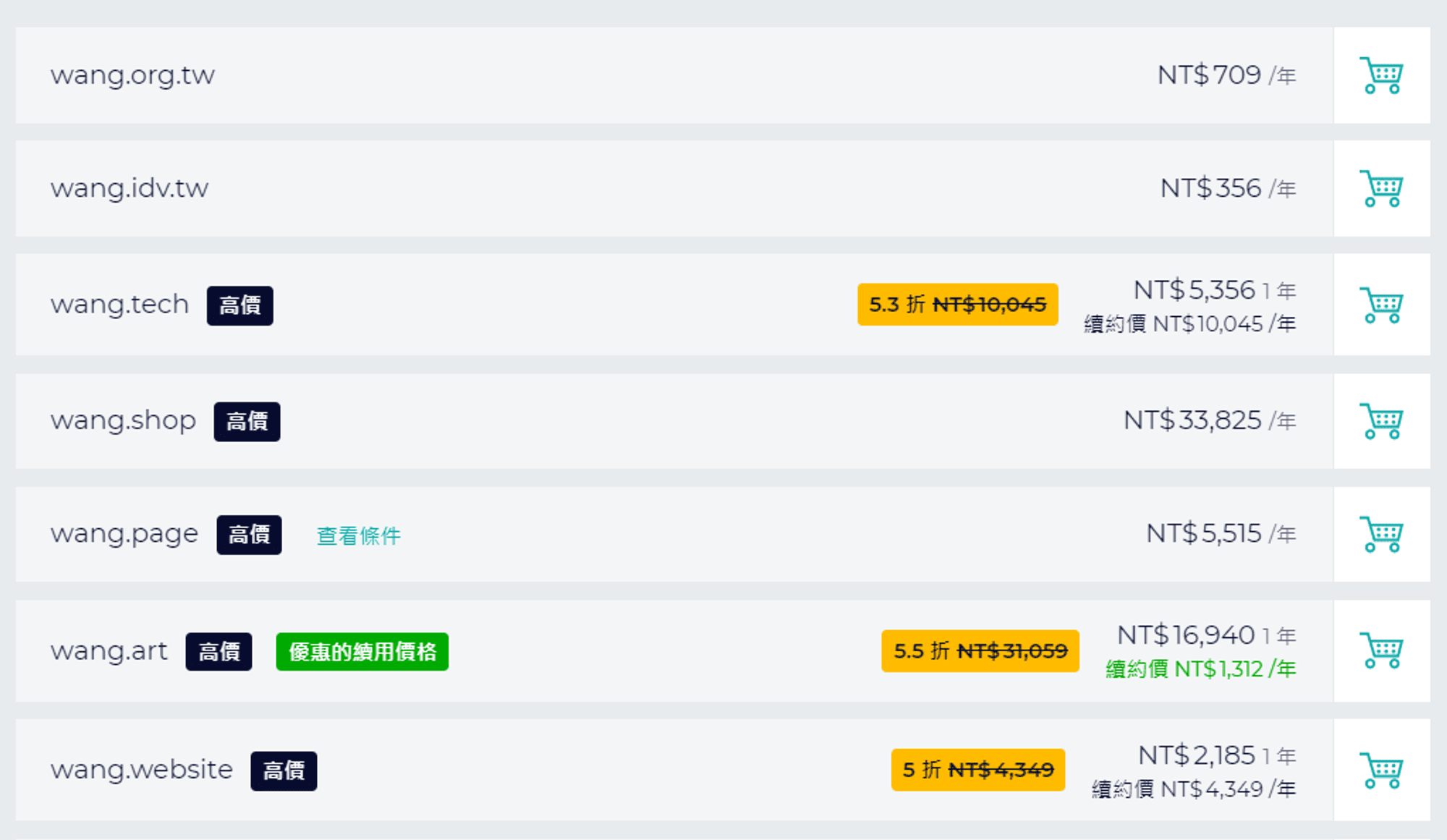
Task: Add wang.website to the shopping cart
Action: pos(1381,770)
